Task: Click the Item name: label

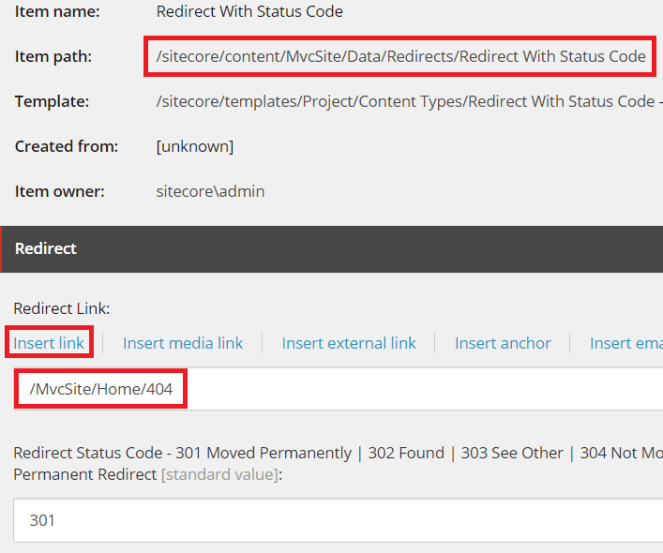Action: (58, 12)
